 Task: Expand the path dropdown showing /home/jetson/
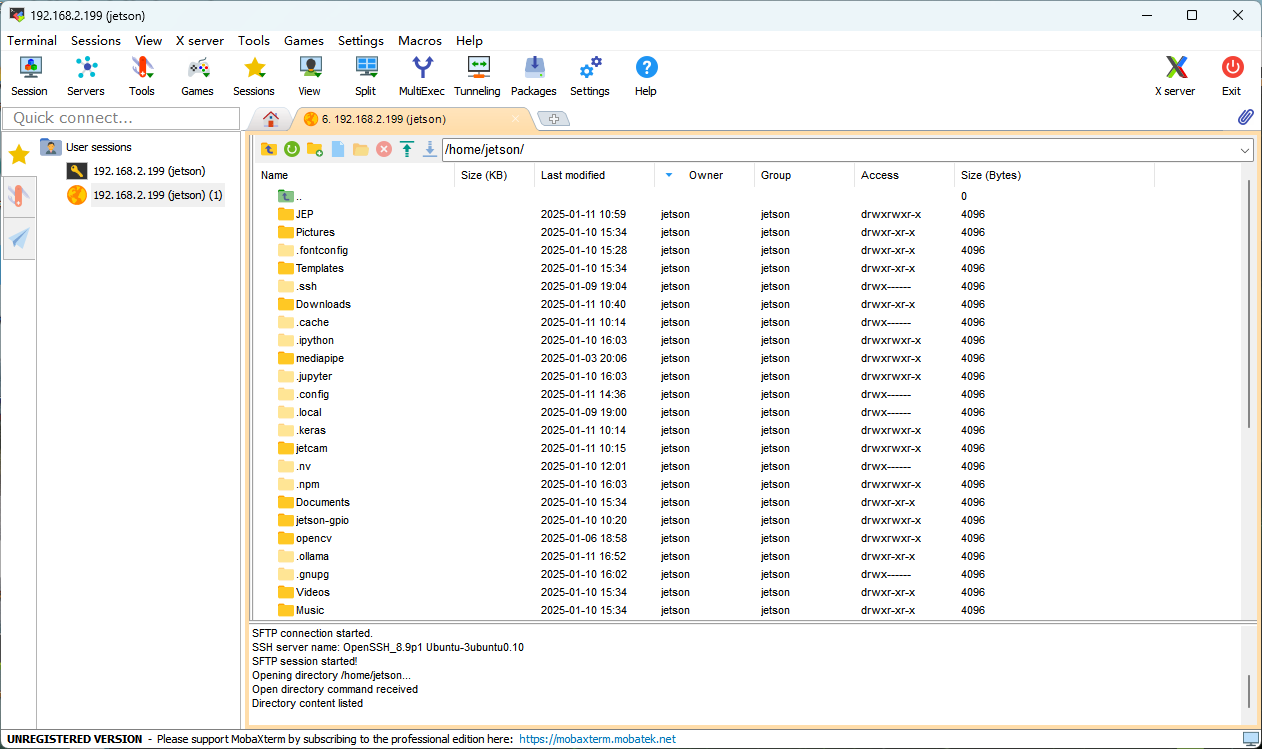(1243, 149)
